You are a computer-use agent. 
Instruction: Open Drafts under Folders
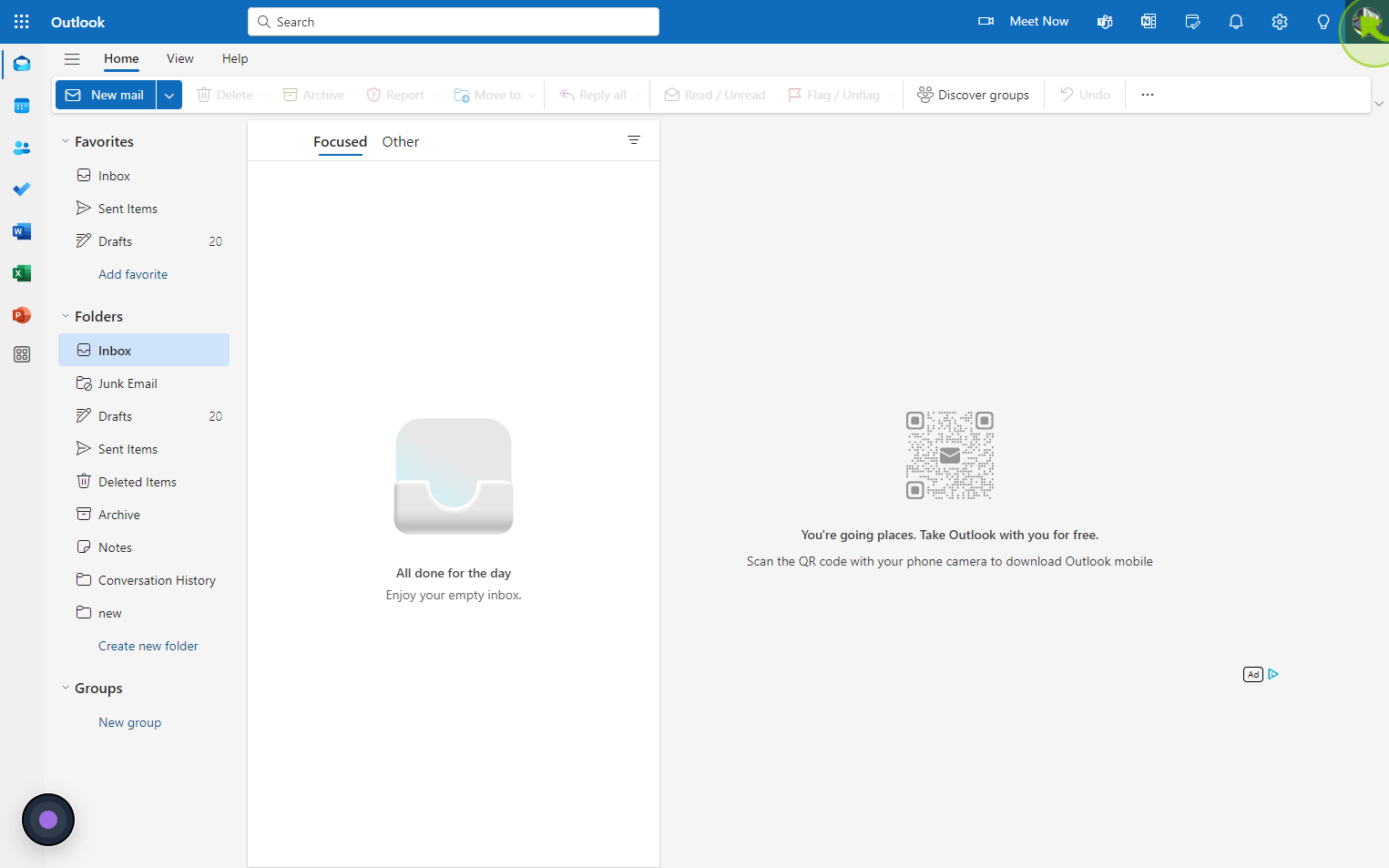click(144, 416)
